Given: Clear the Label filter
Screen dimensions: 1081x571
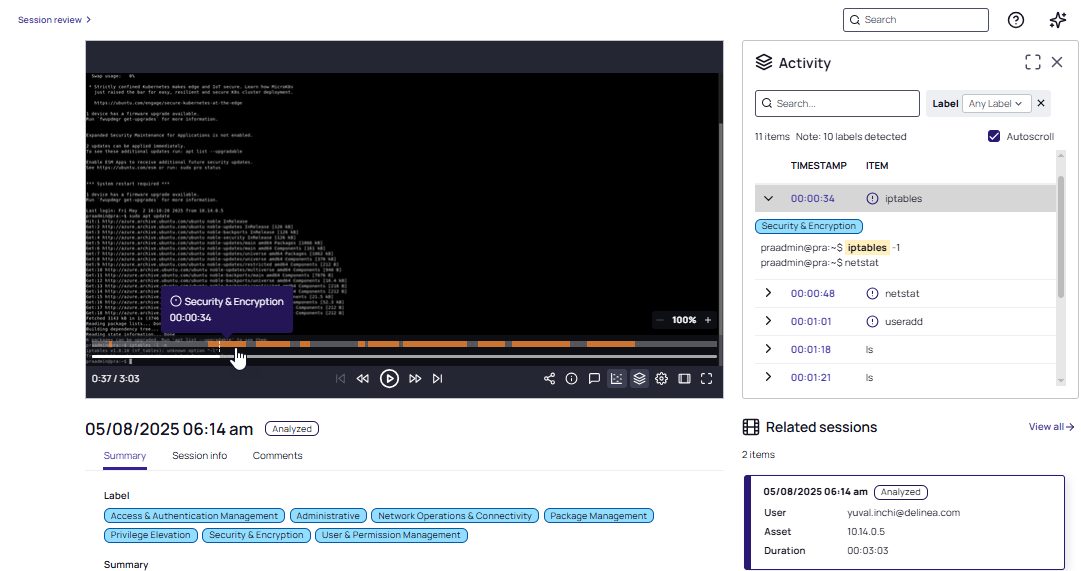Looking at the screenshot, I should [1041, 103].
